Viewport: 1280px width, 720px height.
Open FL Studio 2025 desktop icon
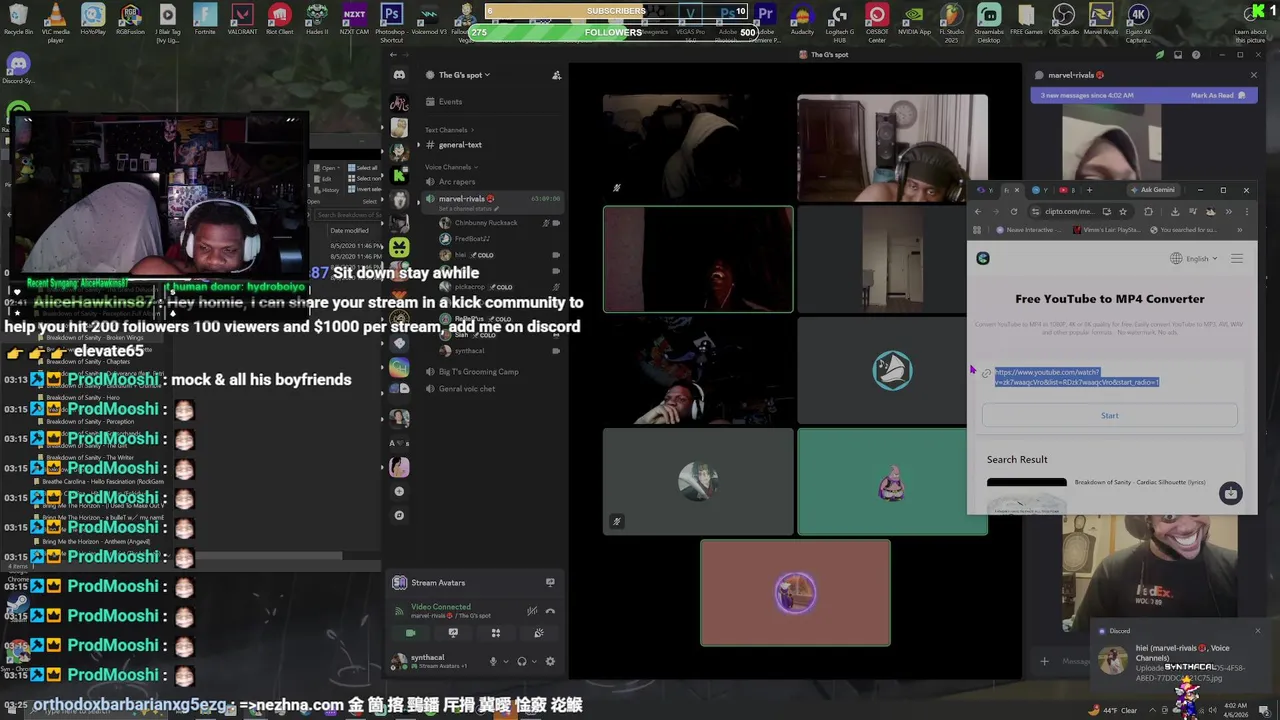point(952,22)
